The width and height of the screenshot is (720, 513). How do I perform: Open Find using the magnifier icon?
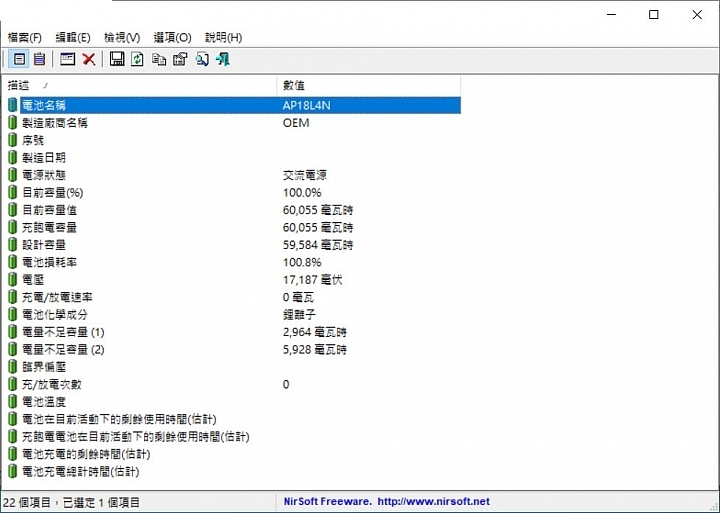click(x=202, y=59)
